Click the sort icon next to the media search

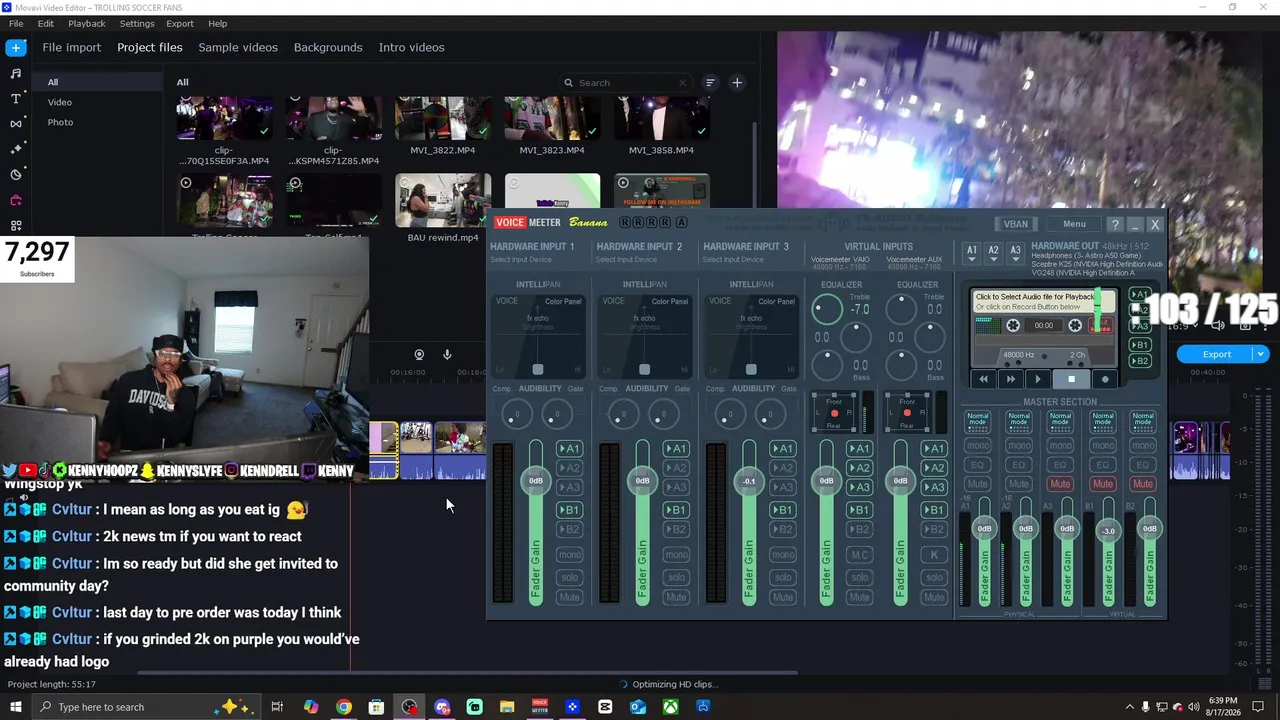click(710, 83)
